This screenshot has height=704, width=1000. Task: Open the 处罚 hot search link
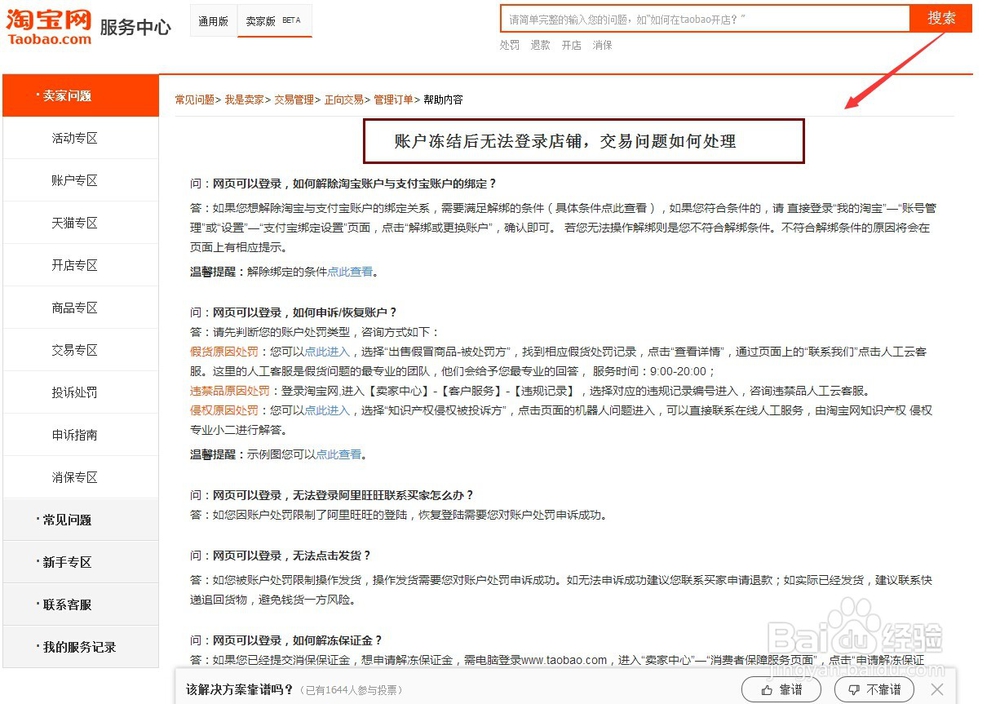pos(511,45)
